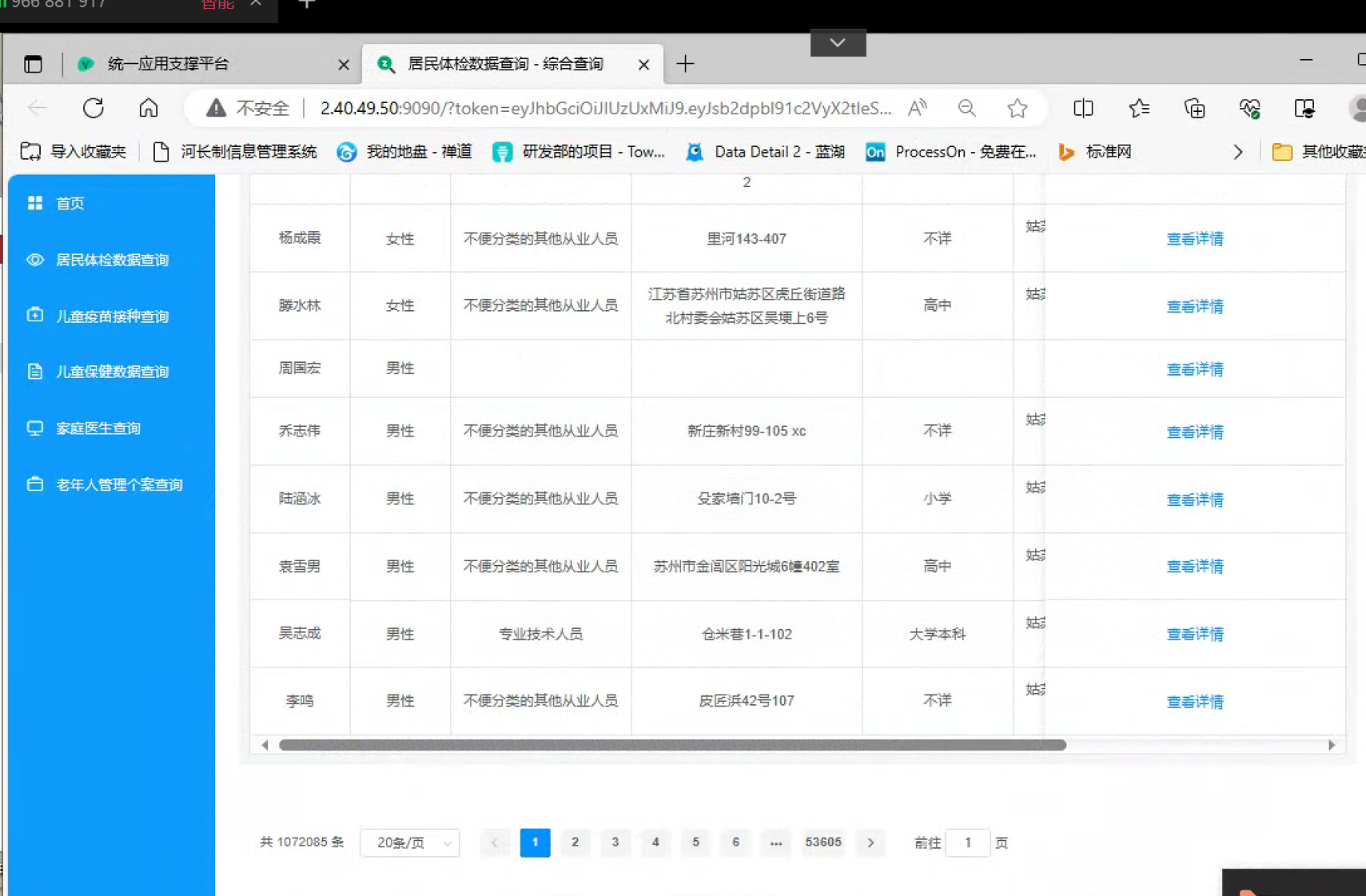This screenshot has height=896, width=1366.
Task: Click the pagination ellipsis button
Action: (x=775, y=842)
